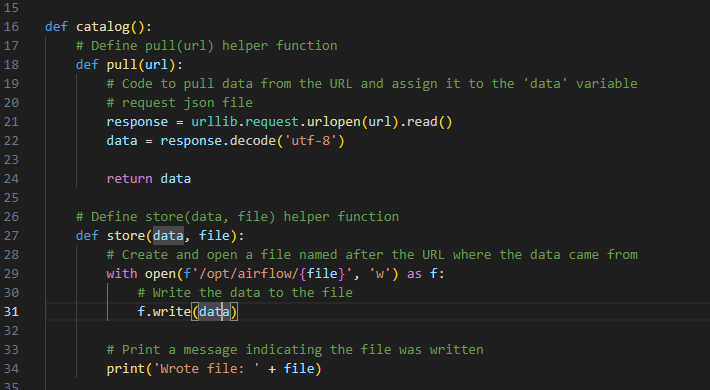Screen dimensions: 710x390
Task: Click the return keyword on line 24
Action: click(130, 179)
